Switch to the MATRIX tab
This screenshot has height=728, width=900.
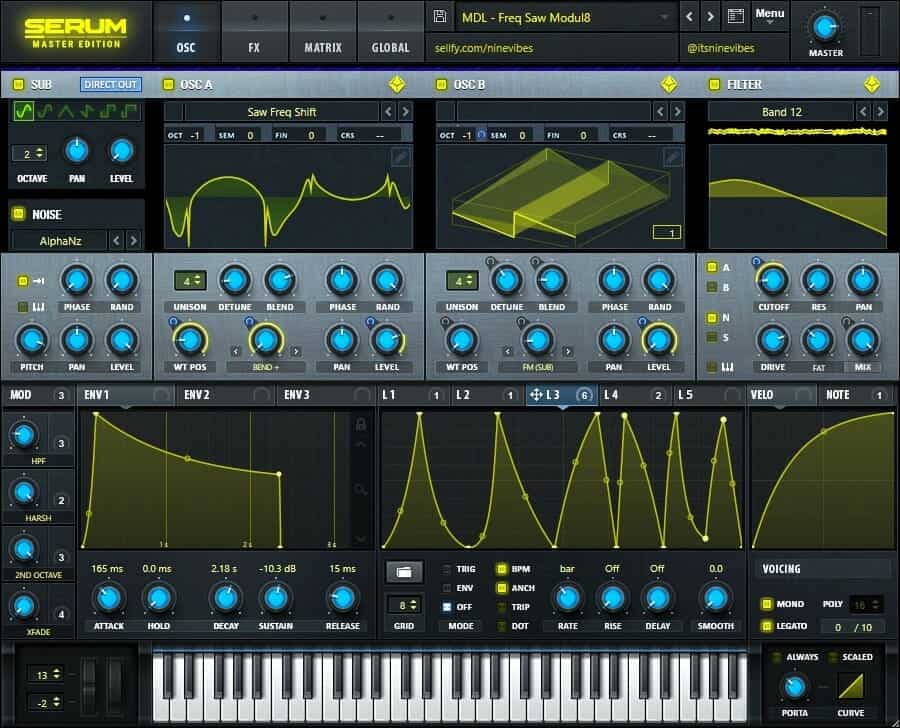tap(322, 47)
